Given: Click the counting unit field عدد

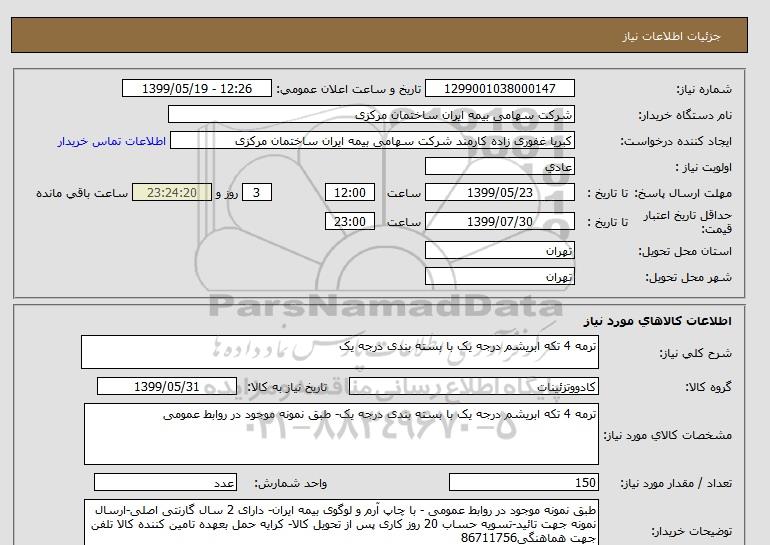Looking at the screenshot, I should (x=165, y=483).
